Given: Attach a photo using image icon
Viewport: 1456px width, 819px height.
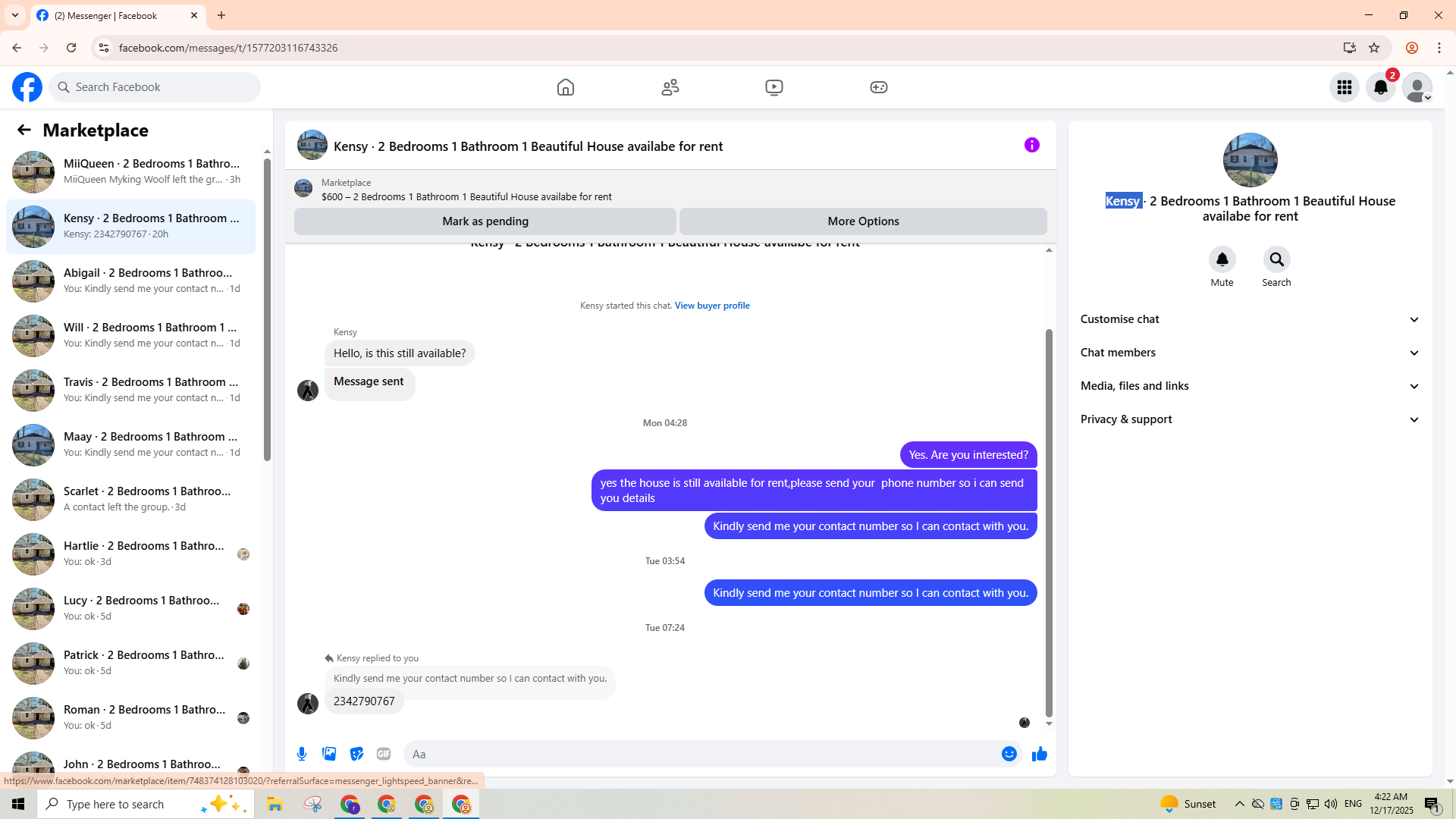Looking at the screenshot, I should (x=329, y=754).
